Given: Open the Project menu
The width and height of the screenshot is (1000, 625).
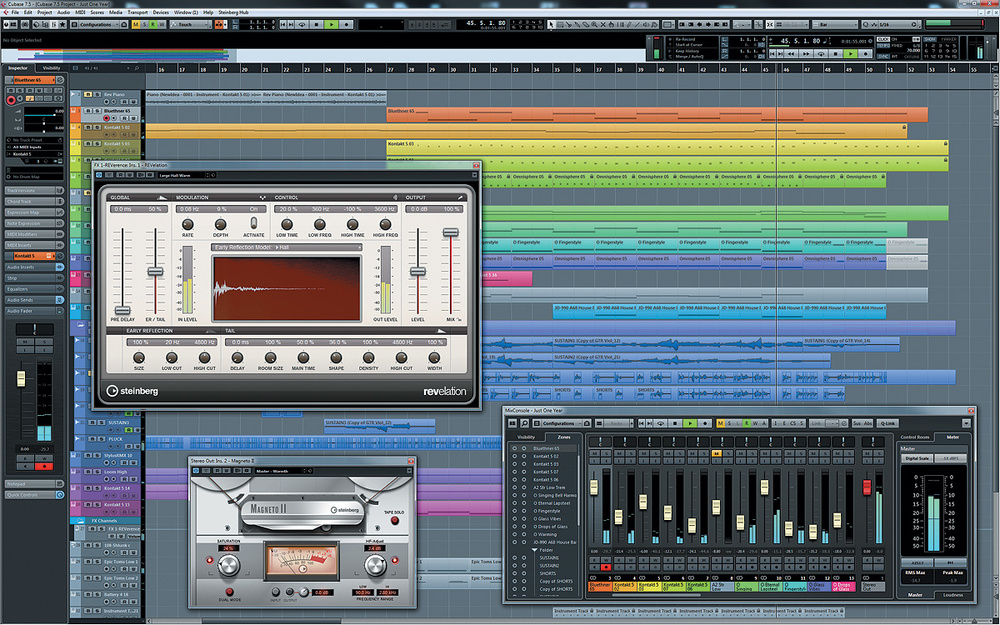Looking at the screenshot, I should (x=45, y=12).
